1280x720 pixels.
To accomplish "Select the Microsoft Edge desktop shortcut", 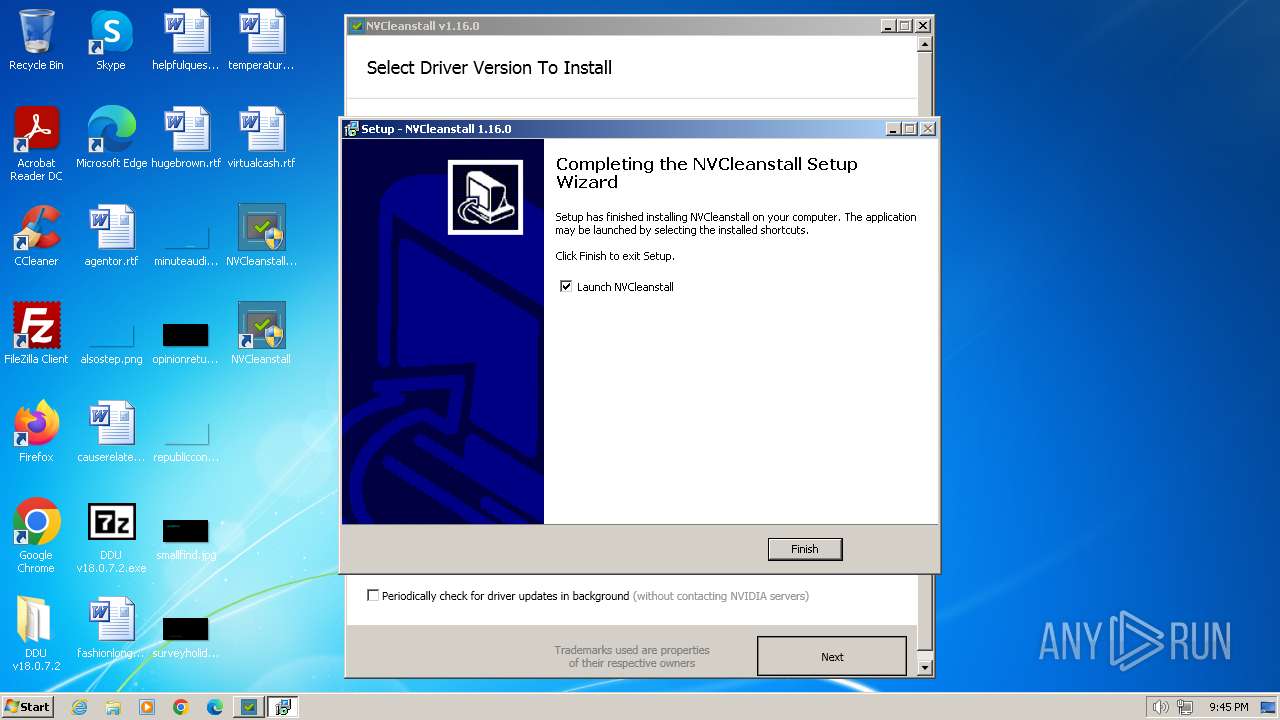I will point(111,138).
